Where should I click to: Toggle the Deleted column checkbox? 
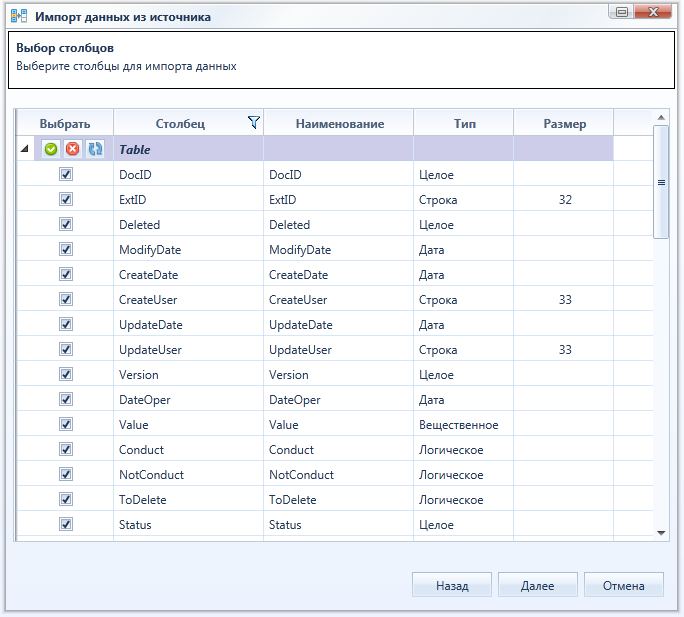tap(66, 224)
